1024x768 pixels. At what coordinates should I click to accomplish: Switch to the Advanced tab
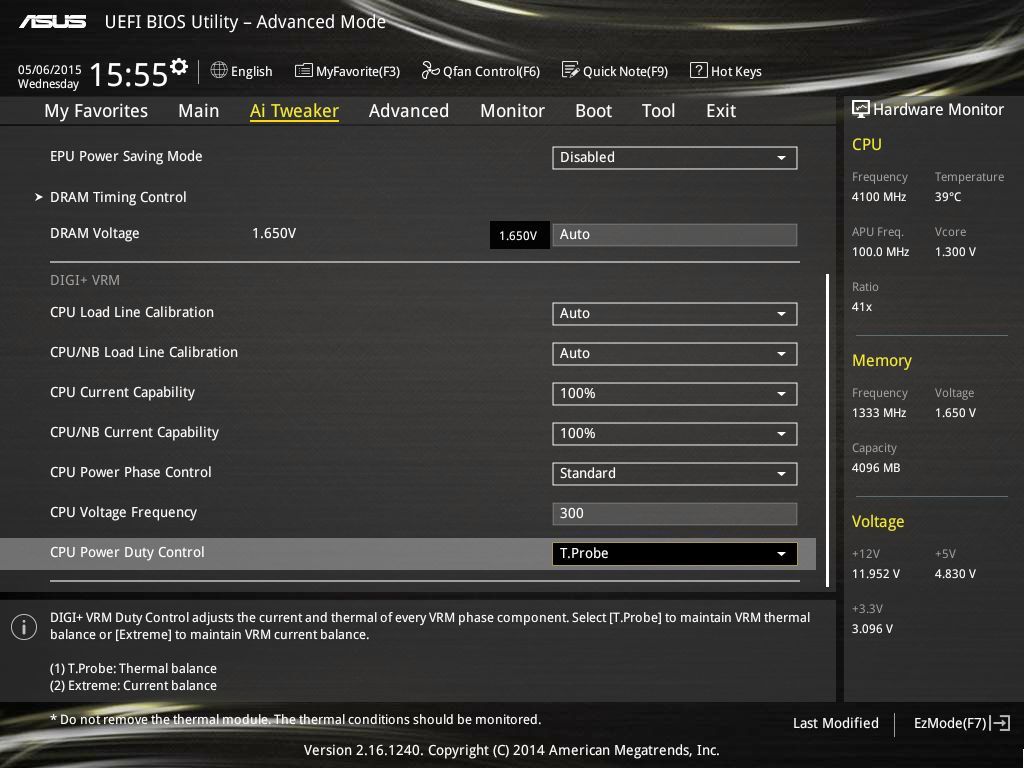[x=408, y=111]
